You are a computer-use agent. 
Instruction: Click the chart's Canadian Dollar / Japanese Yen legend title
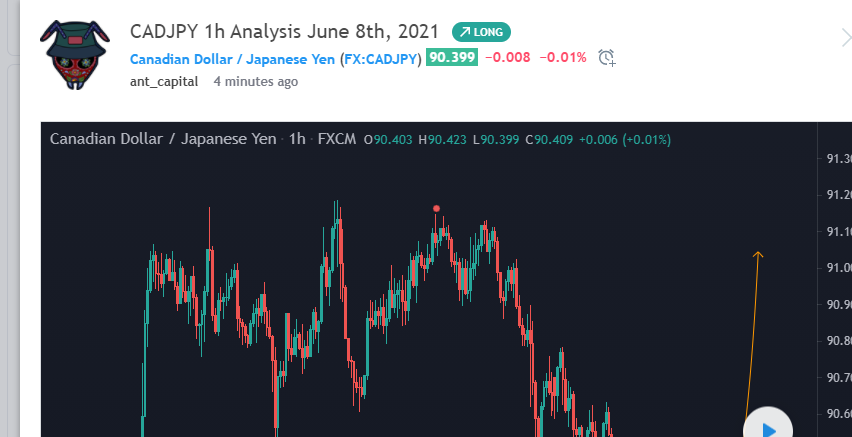click(x=162, y=139)
